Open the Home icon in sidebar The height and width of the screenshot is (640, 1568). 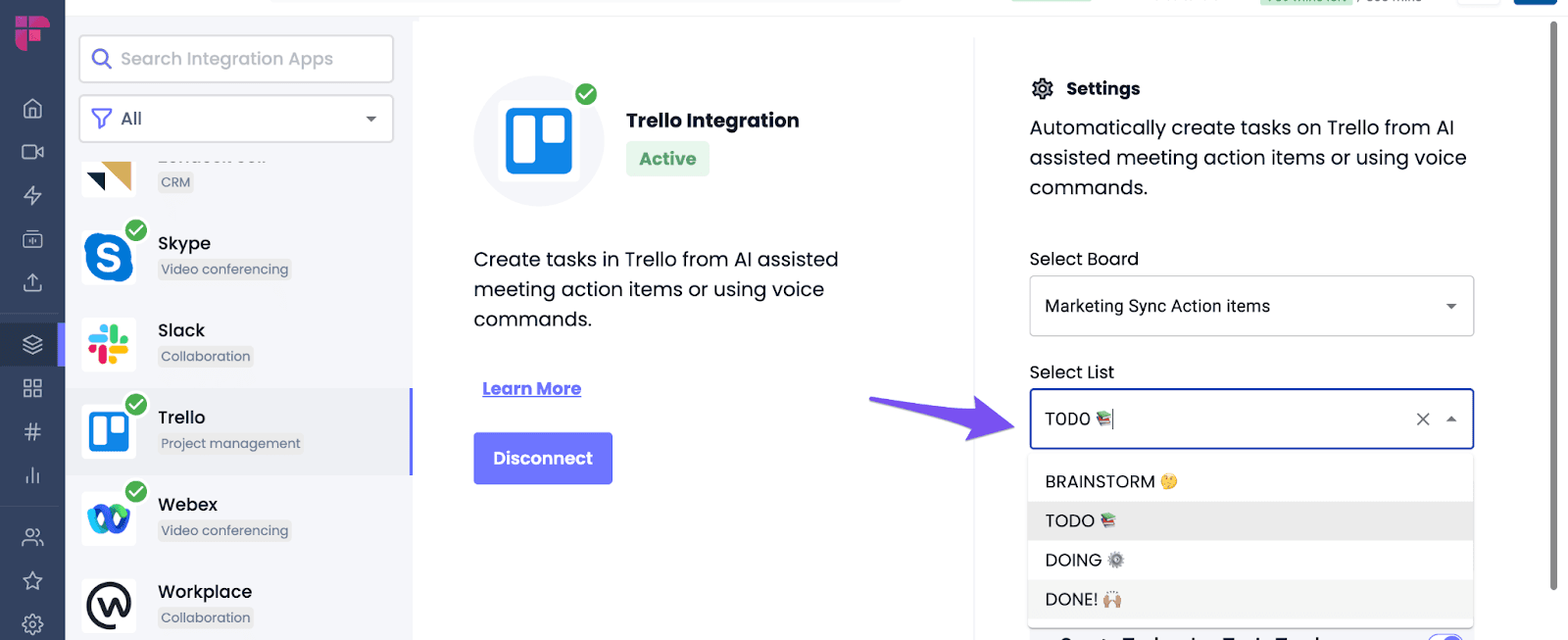(x=32, y=108)
